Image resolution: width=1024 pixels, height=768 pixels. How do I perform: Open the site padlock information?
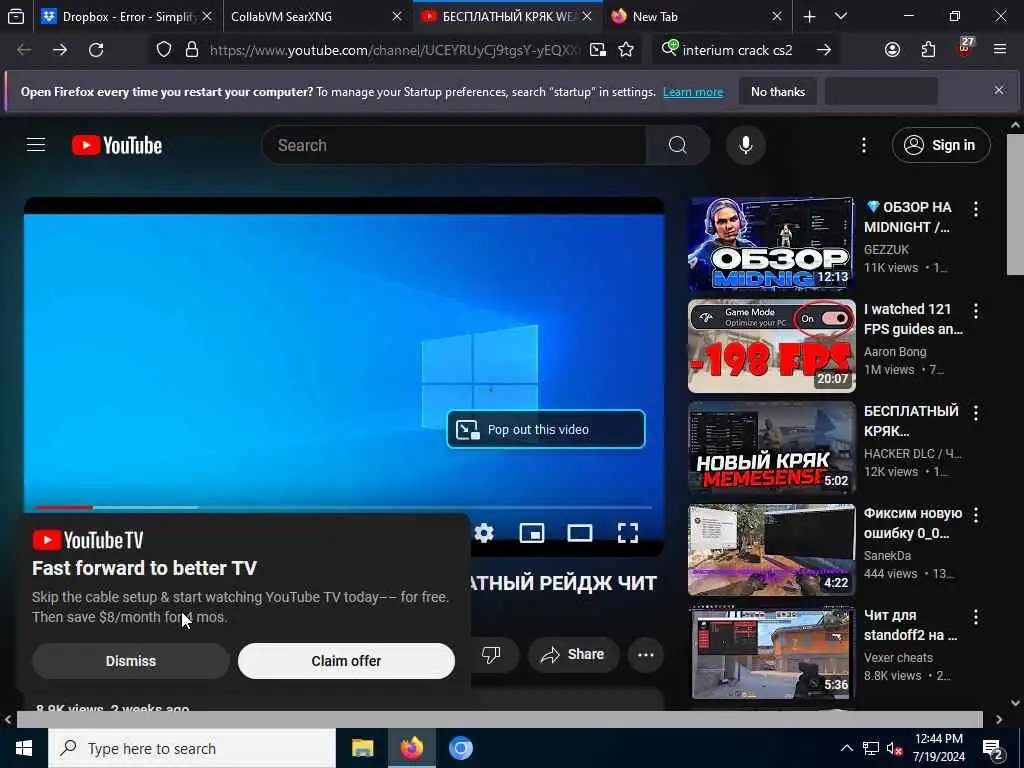tap(191, 50)
